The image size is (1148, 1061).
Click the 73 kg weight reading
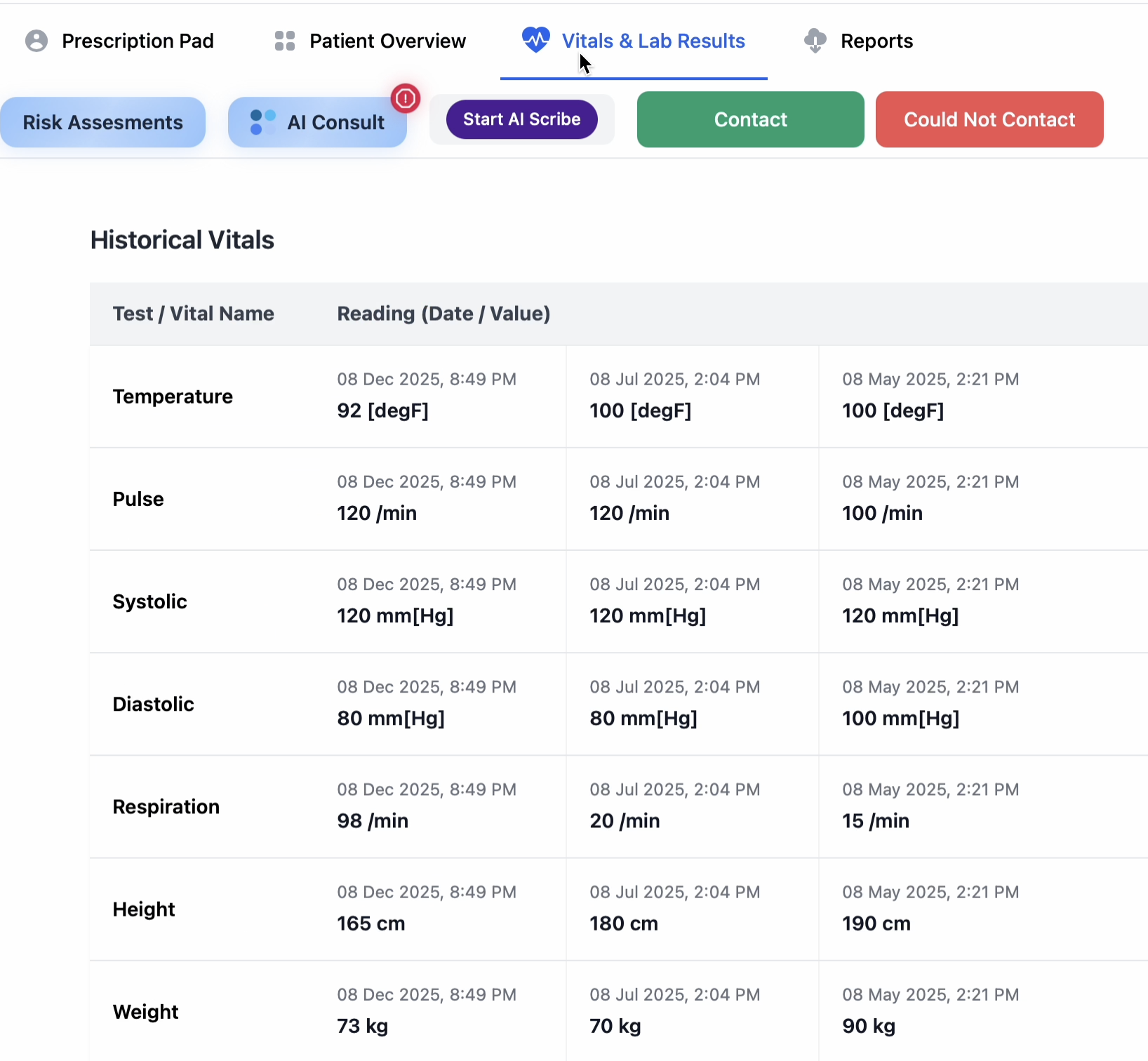tap(363, 1026)
